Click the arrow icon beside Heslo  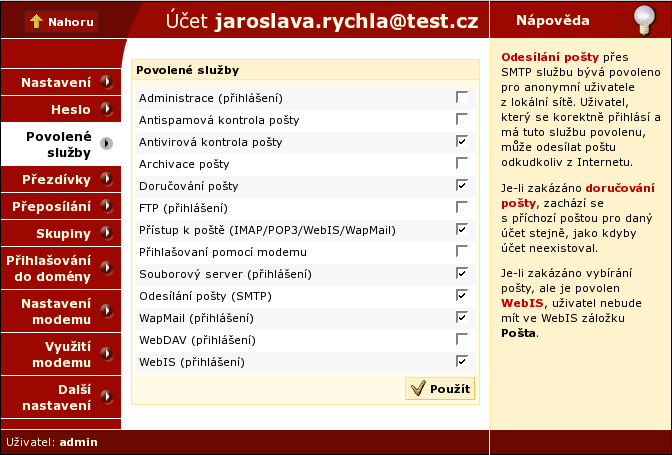click(106, 109)
